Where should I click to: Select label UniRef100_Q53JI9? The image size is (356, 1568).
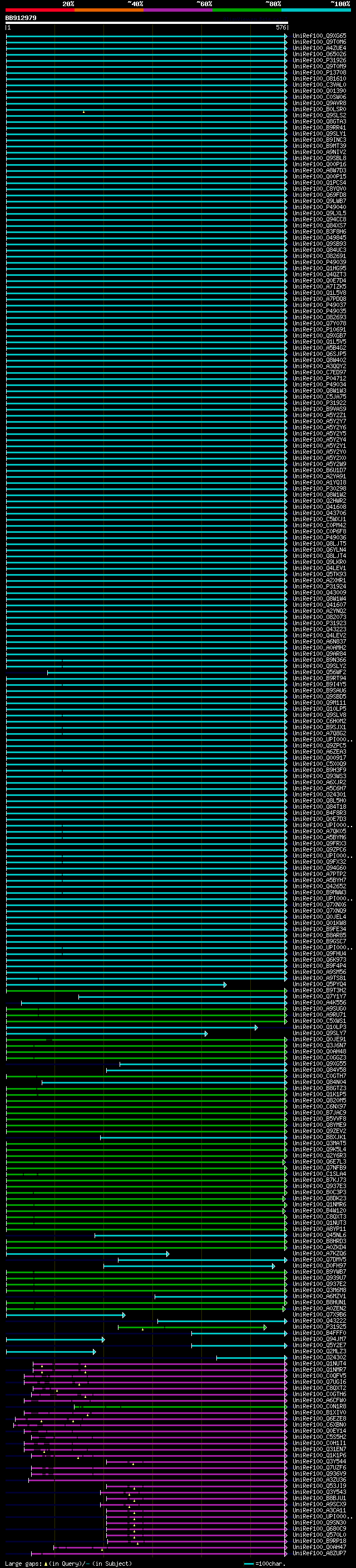pos(319,1486)
